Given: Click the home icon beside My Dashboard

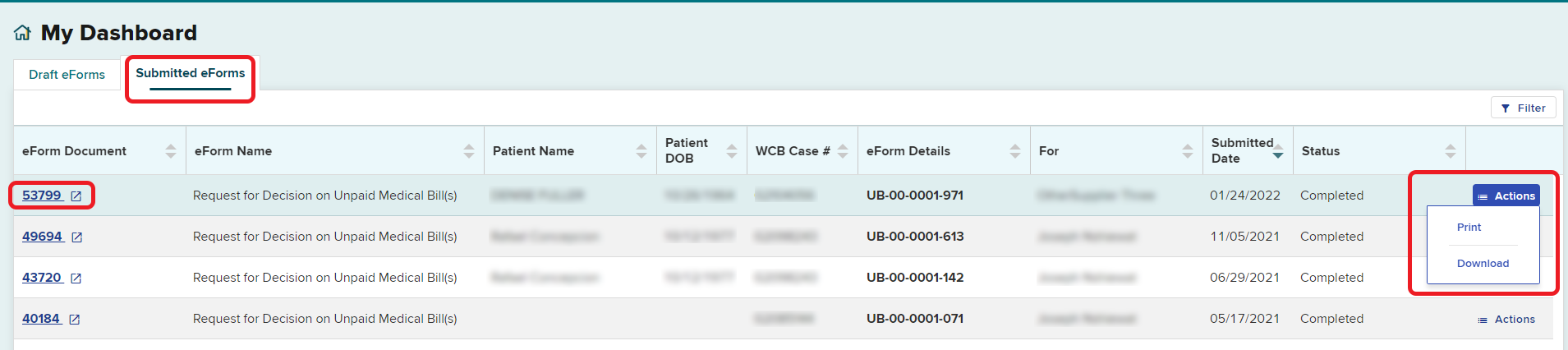Looking at the screenshot, I should (x=22, y=33).
